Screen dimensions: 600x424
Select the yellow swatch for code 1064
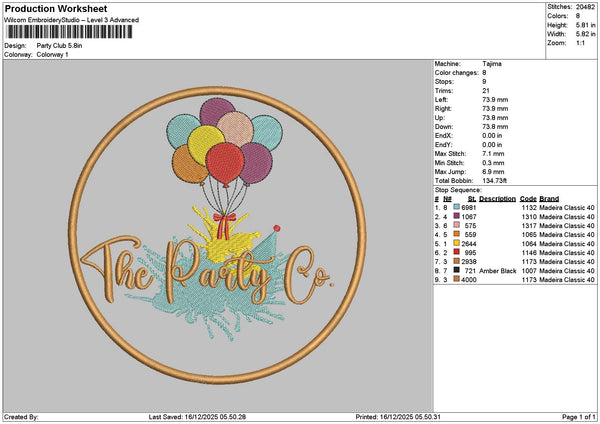pos(457,243)
